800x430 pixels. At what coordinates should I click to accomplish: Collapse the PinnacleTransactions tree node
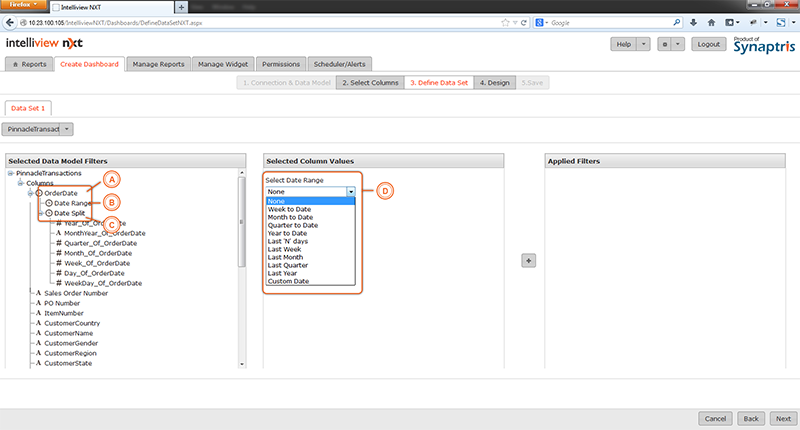pyautogui.click(x=11, y=173)
